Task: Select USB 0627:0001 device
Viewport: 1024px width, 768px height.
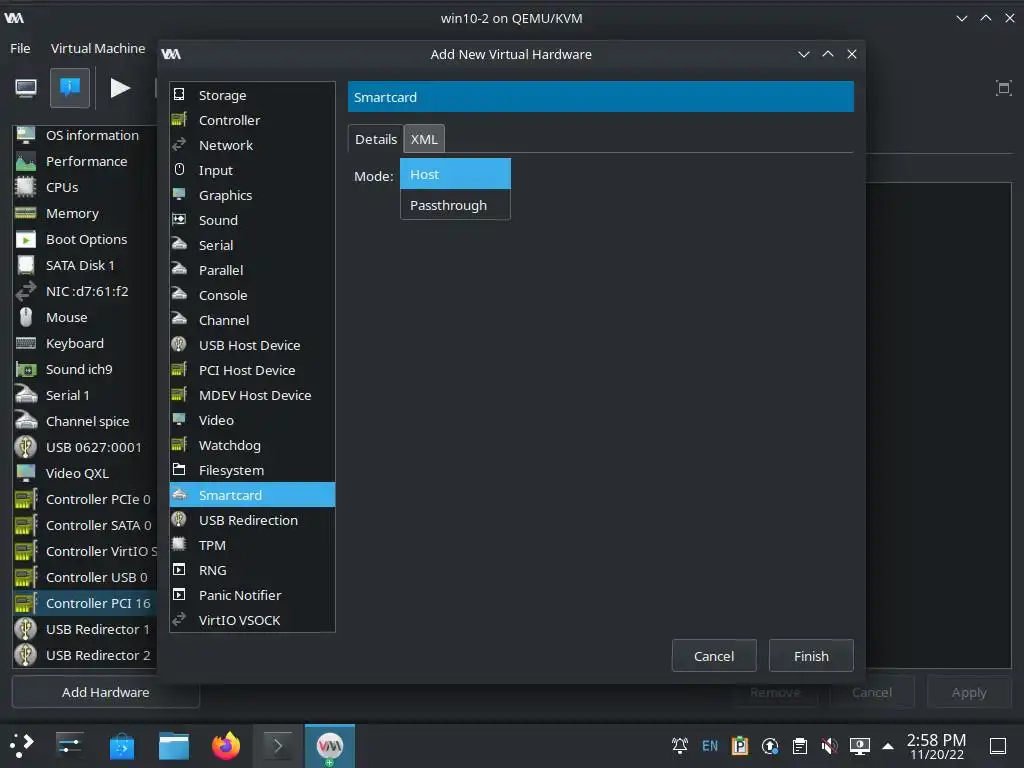Action: [x=85, y=447]
